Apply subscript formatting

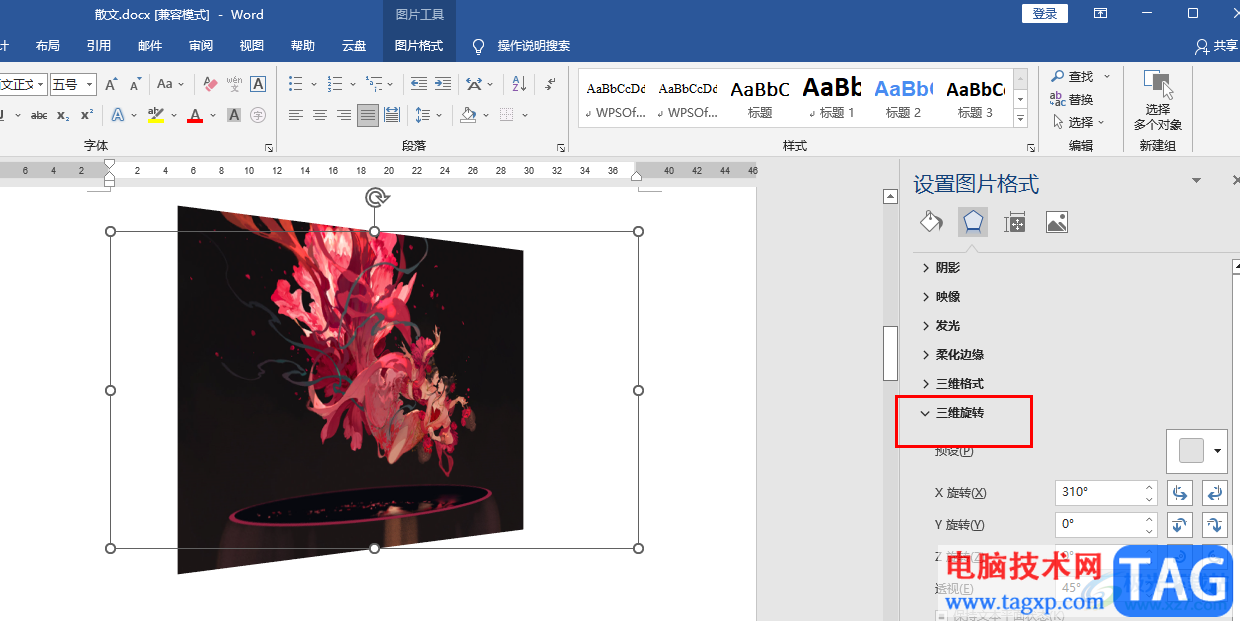63,115
